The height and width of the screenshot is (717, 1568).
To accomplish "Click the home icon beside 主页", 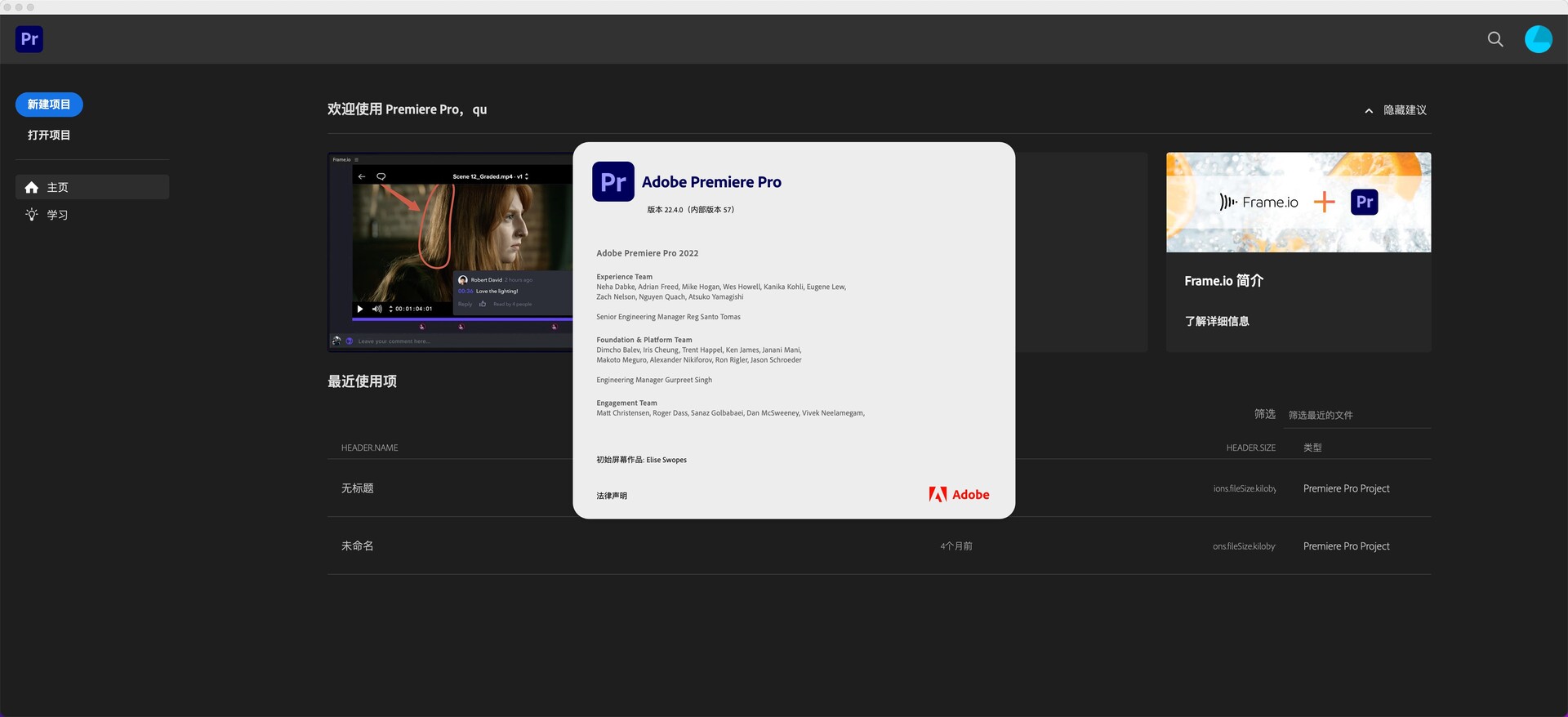I will click(x=32, y=188).
